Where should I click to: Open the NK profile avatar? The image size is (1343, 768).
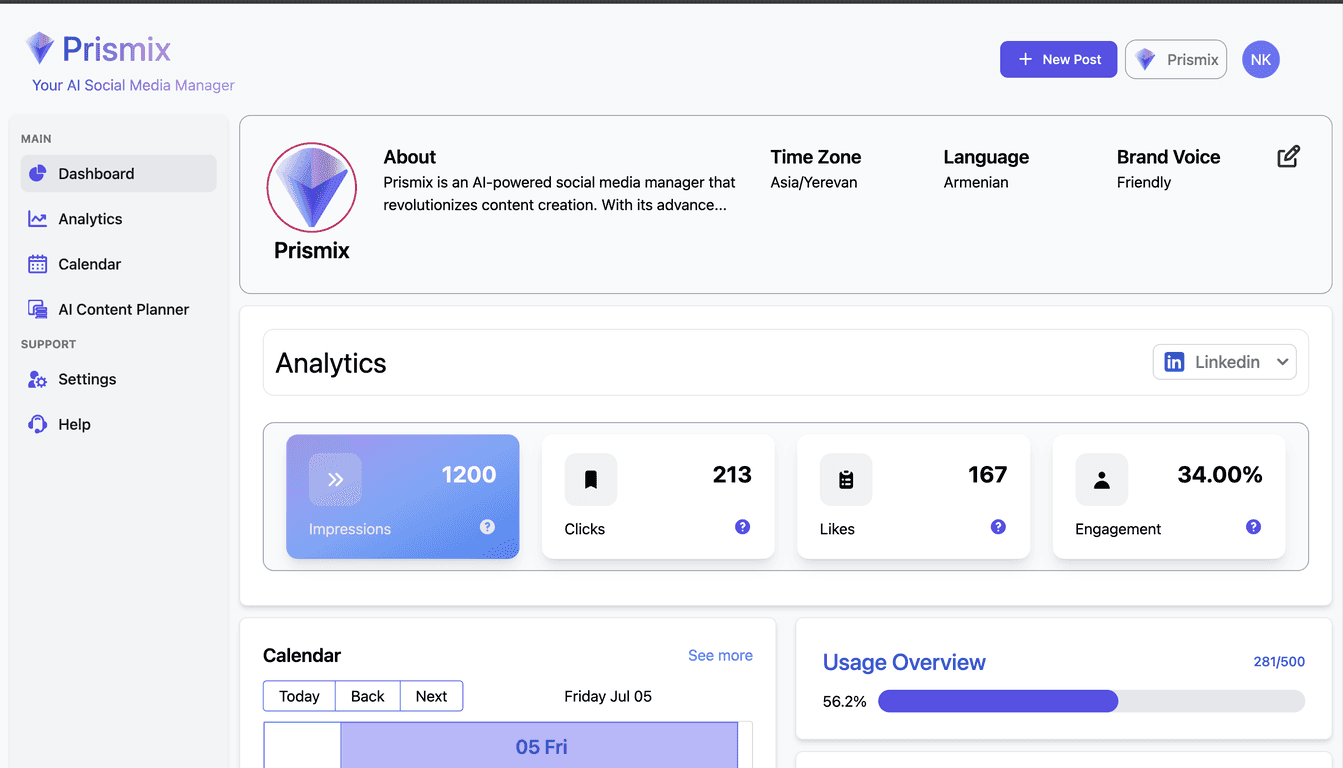click(1260, 59)
